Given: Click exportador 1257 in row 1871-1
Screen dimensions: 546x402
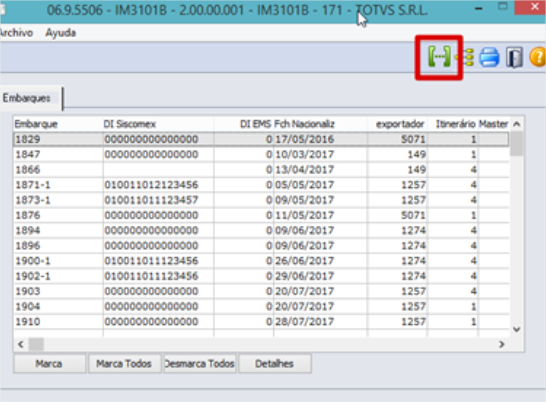Looking at the screenshot, I should pos(413,185).
